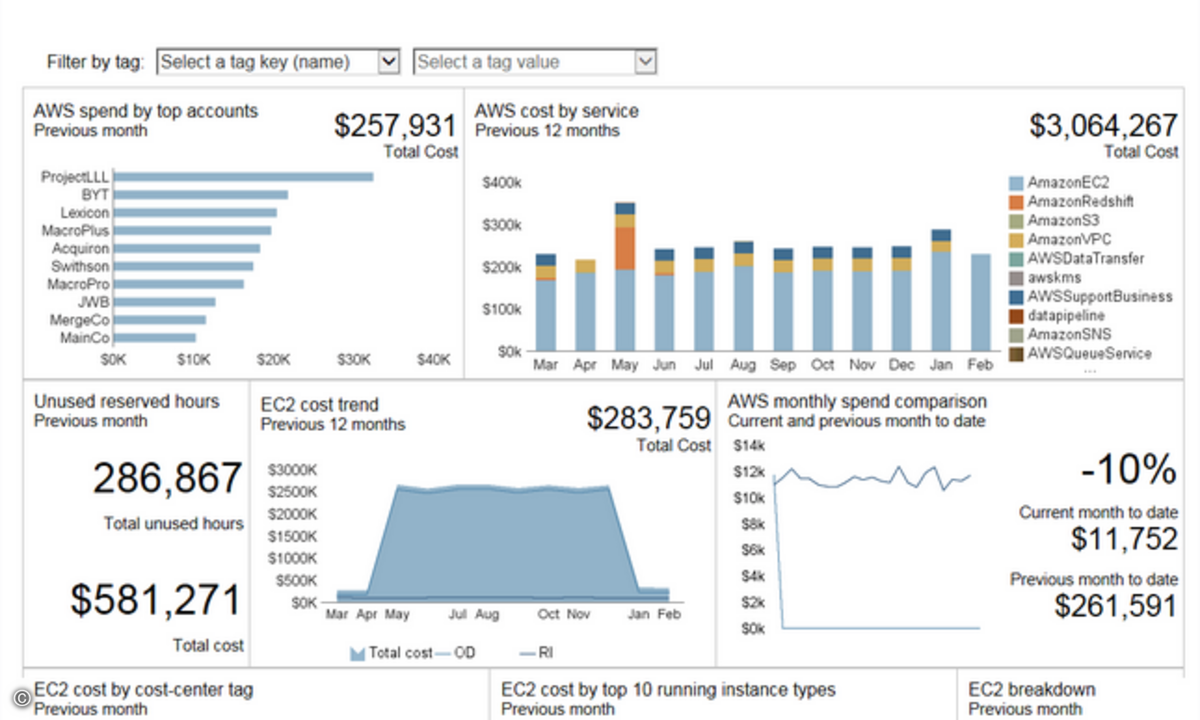Image resolution: width=1200 pixels, height=720 pixels.
Task: Open the 'Select a tag value' dropdown
Action: (x=535, y=62)
